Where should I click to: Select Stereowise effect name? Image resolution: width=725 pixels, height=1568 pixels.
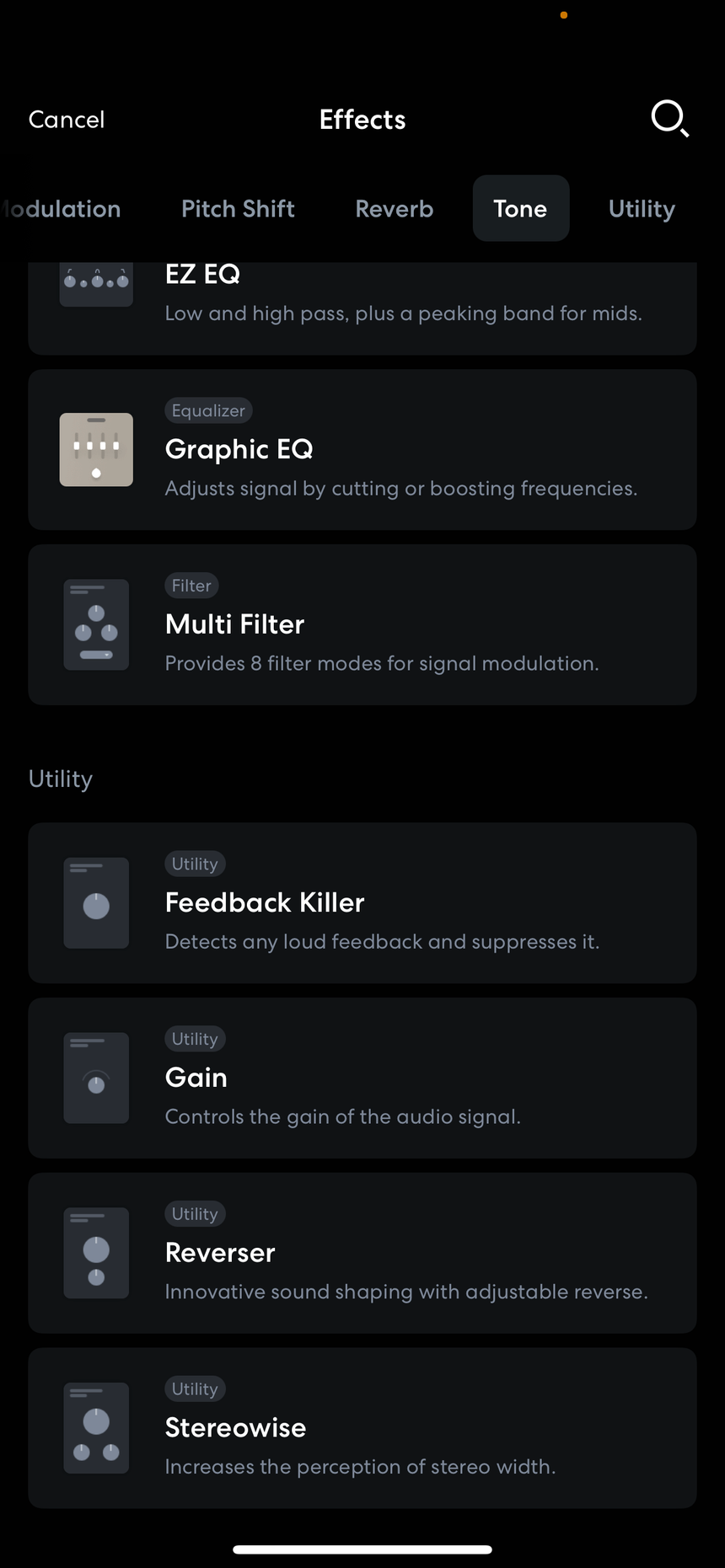click(235, 1427)
